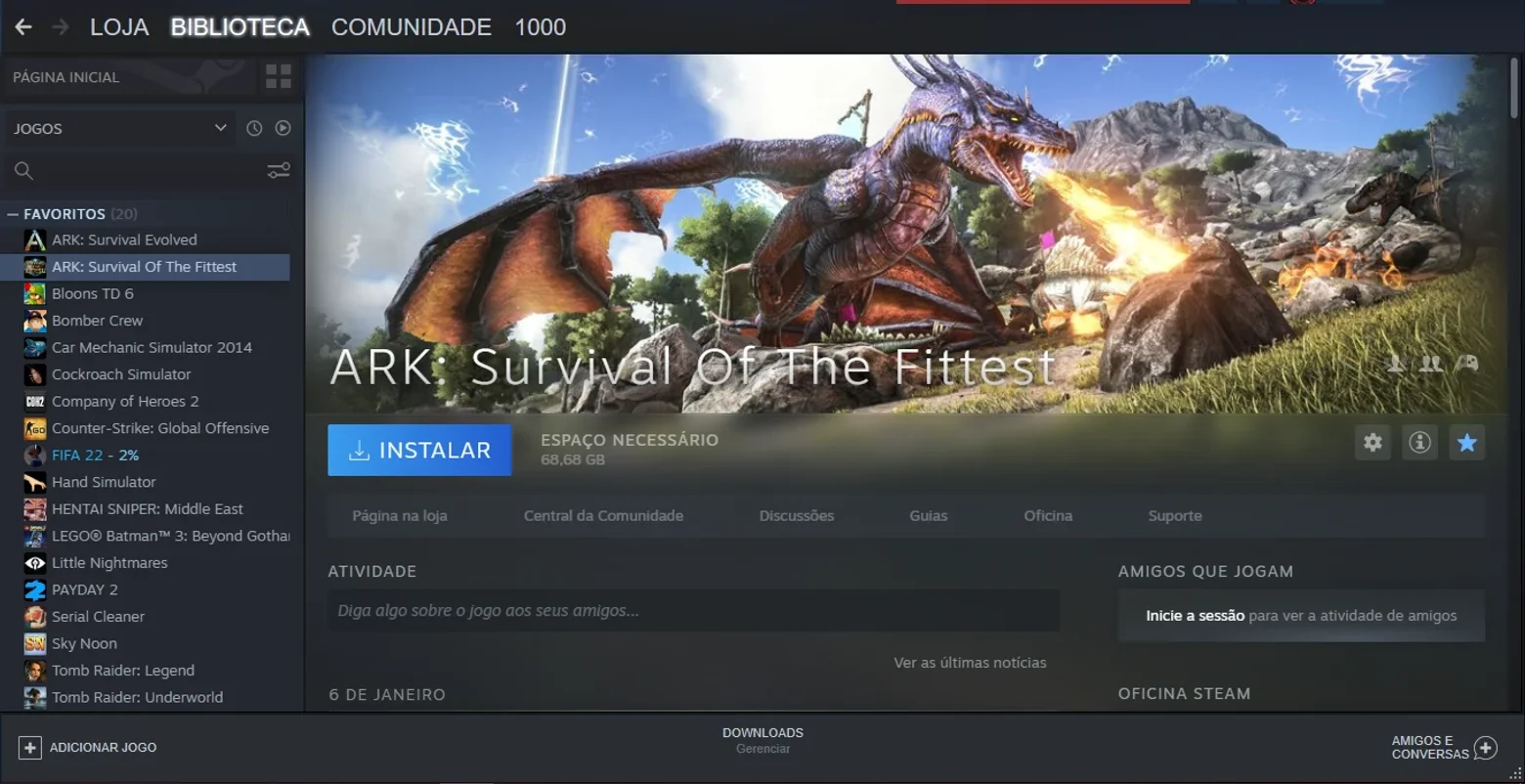Click single-player feature icon on banner
This screenshot has height=784, width=1525.
1396,364
